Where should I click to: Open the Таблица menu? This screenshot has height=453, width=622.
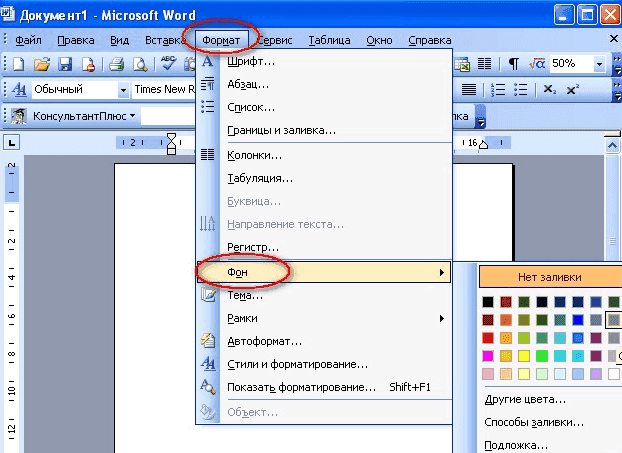point(329,40)
